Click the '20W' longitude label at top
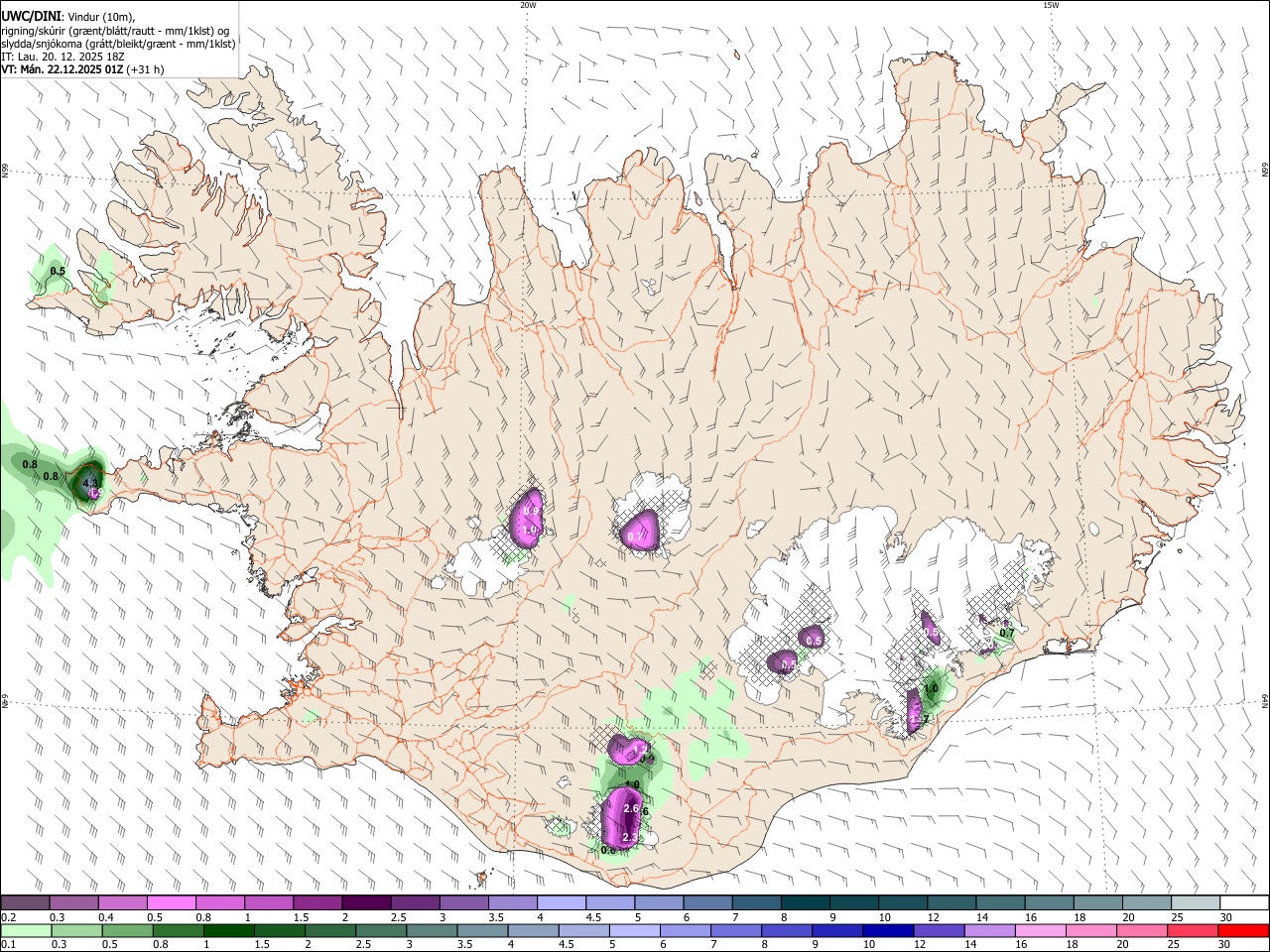This screenshot has width=1270, height=952. (528, 5)
